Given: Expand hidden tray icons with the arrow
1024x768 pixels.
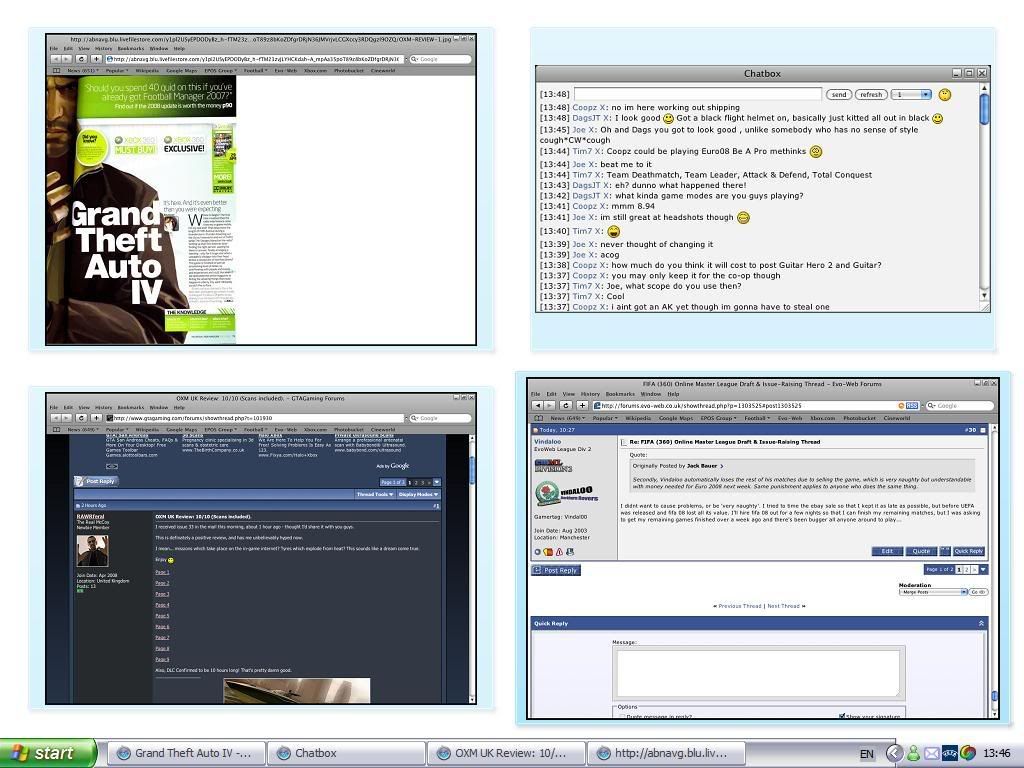Looking at the screenshot, I should pyautogui.click(x=894, y=754).
